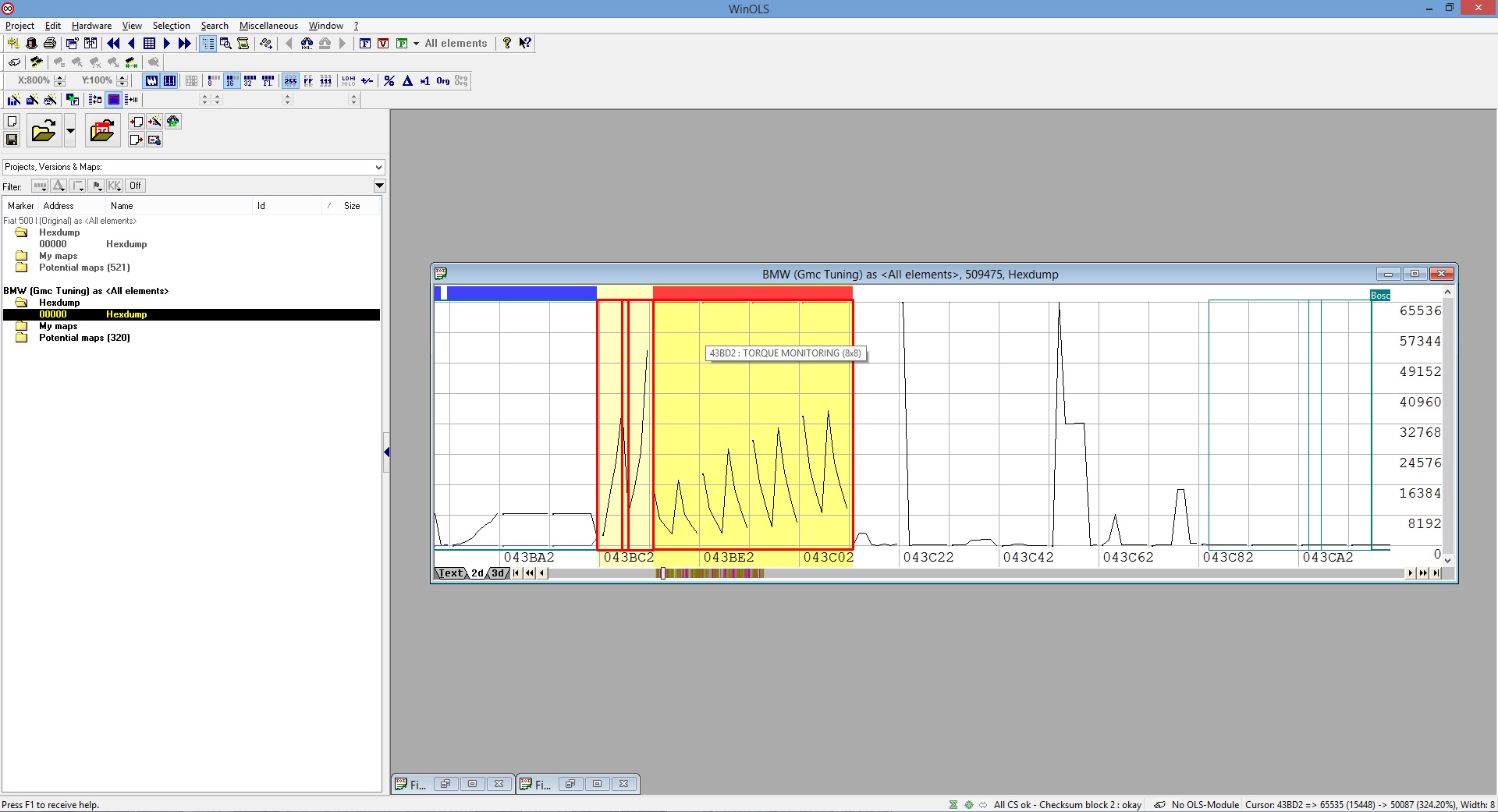Click the magnifier search window icon
The image size is (1498, 812).
[x=225, y=44]
